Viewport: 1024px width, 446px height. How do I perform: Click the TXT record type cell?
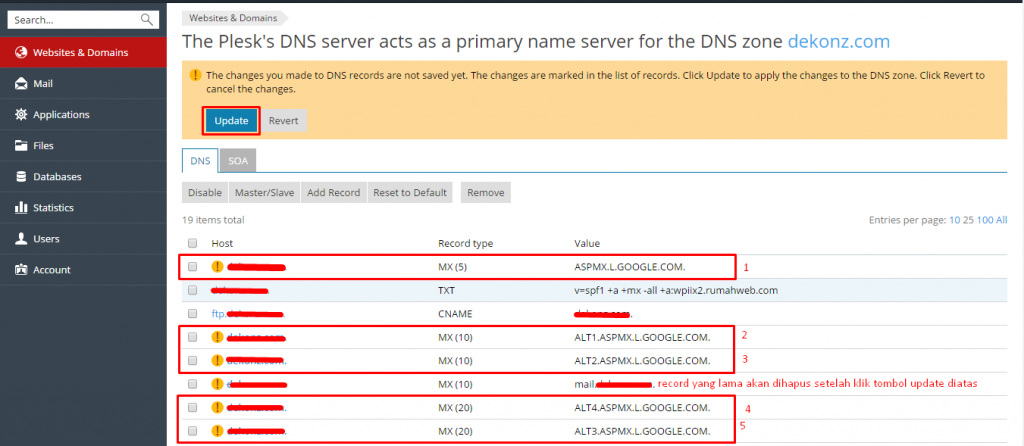pyautogui.click(x=445, y=290)
